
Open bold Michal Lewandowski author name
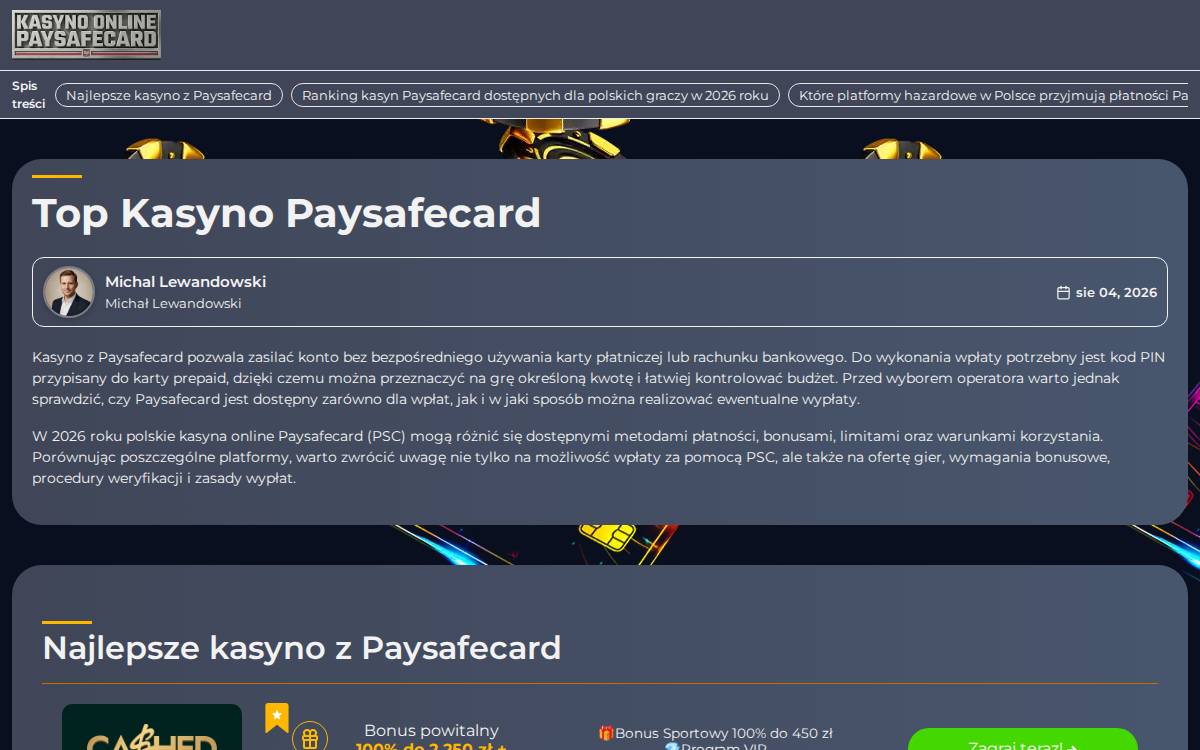185,282
